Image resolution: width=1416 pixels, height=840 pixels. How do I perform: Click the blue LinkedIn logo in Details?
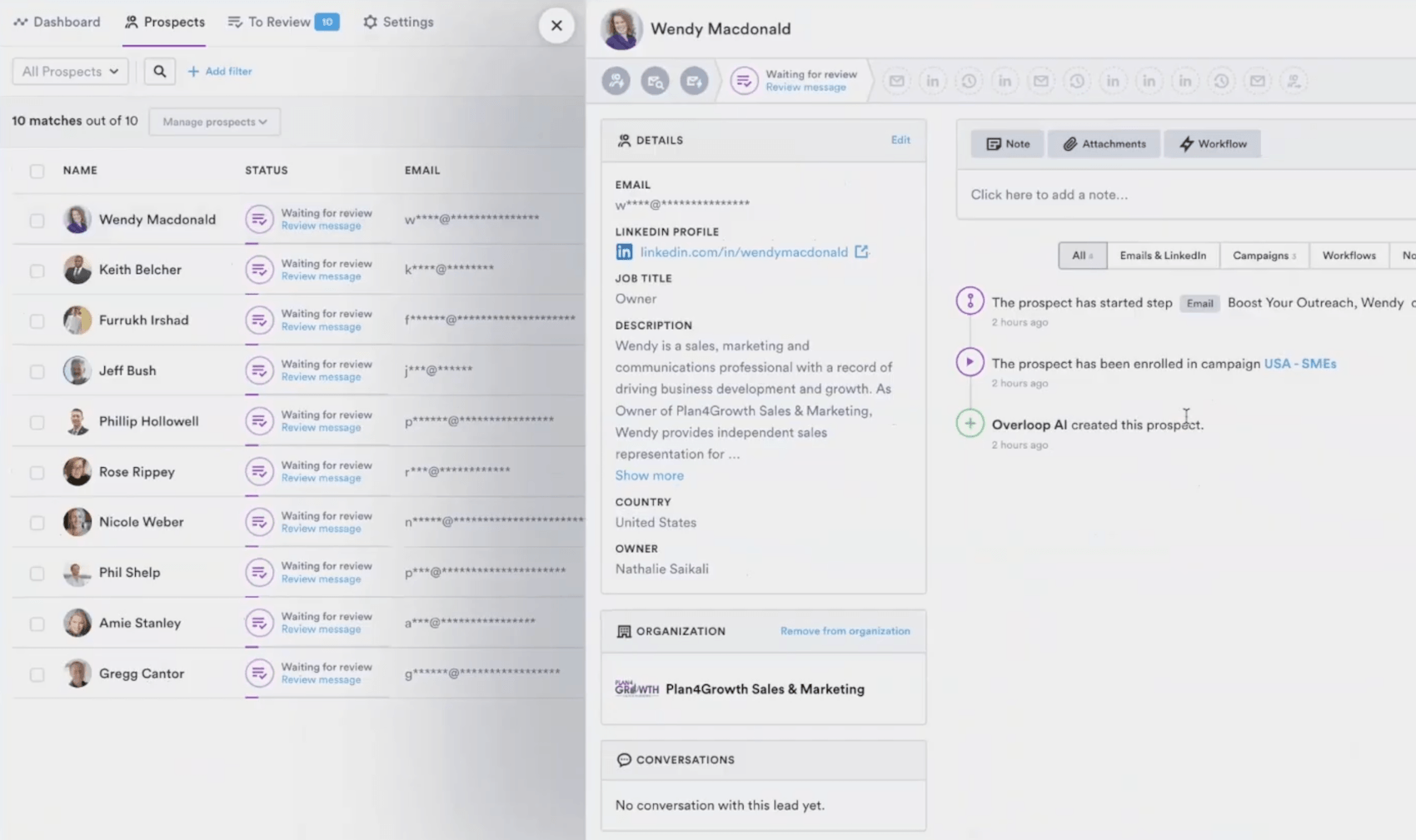tap(624, 252)
